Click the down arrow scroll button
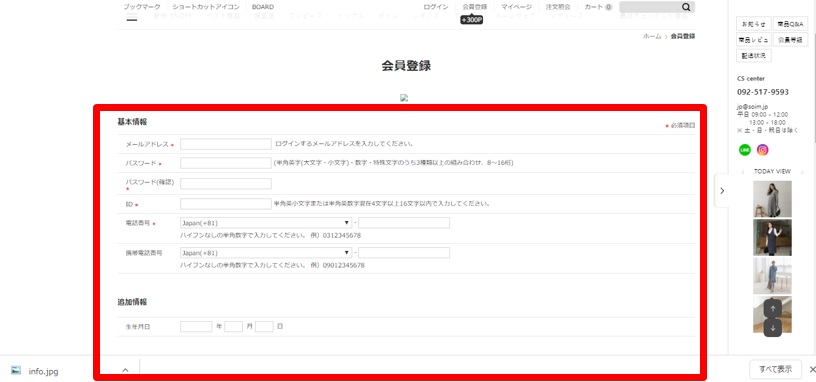 pyautogui.click(x=773, y=328)
